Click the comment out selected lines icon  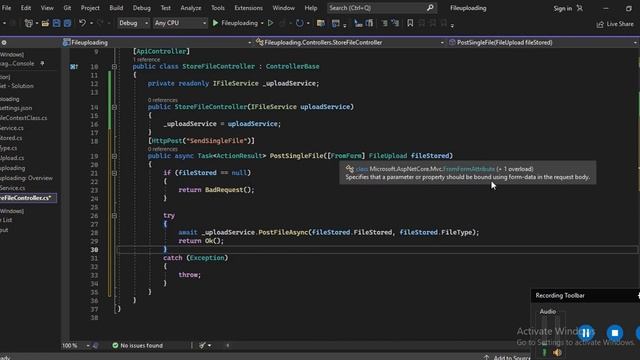click(x=384, y=23)
